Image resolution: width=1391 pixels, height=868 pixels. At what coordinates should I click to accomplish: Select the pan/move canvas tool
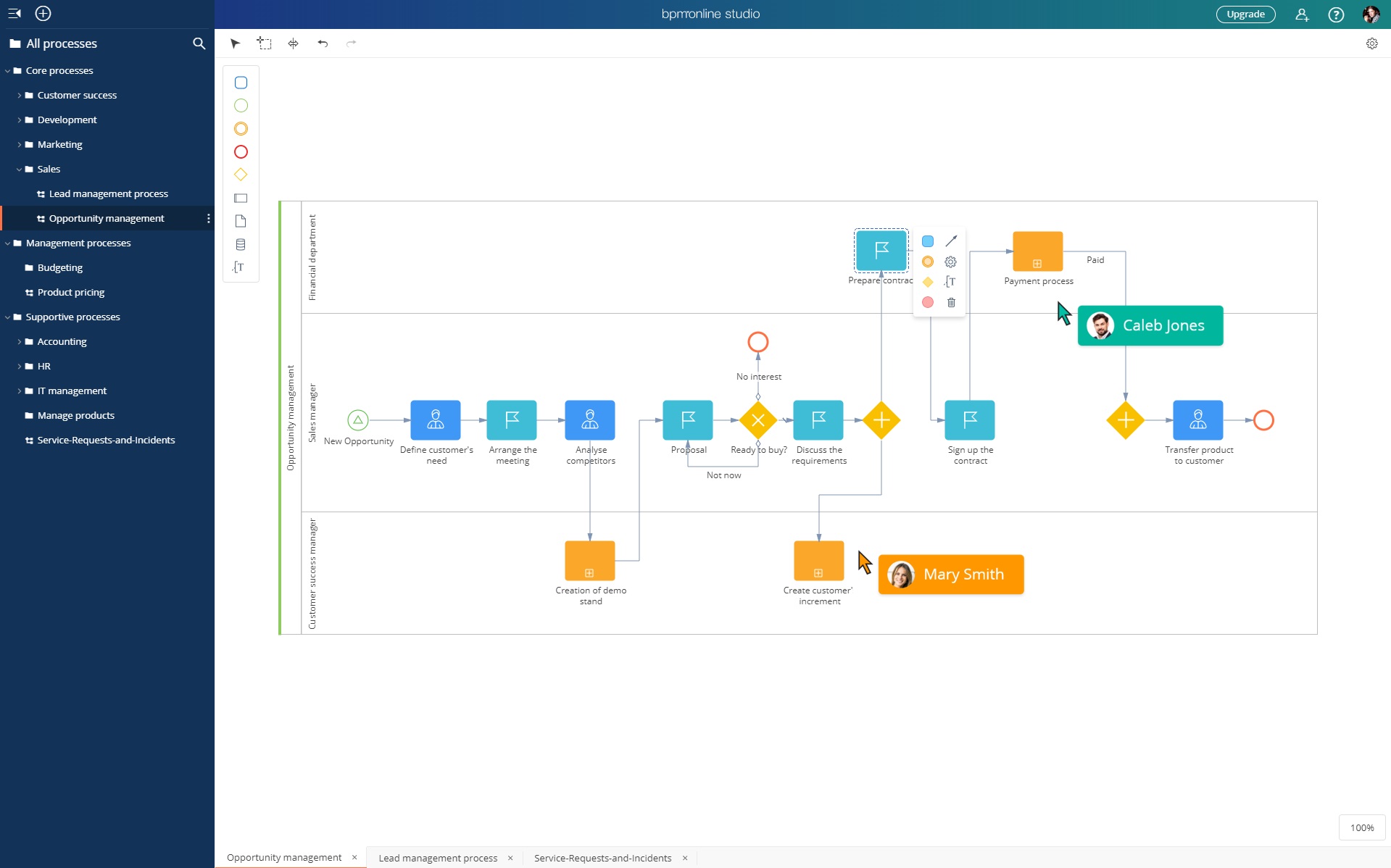pyautogui.click(x=293, y=43)
